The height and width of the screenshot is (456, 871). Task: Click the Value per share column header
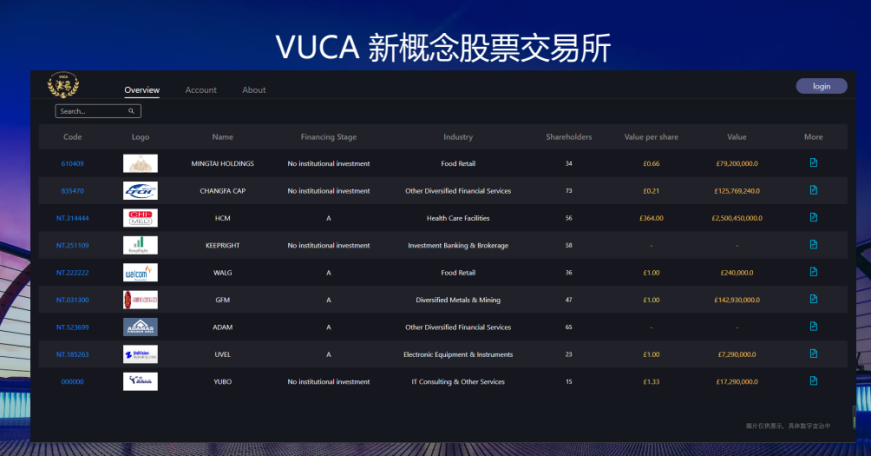[x=650, y=137]
